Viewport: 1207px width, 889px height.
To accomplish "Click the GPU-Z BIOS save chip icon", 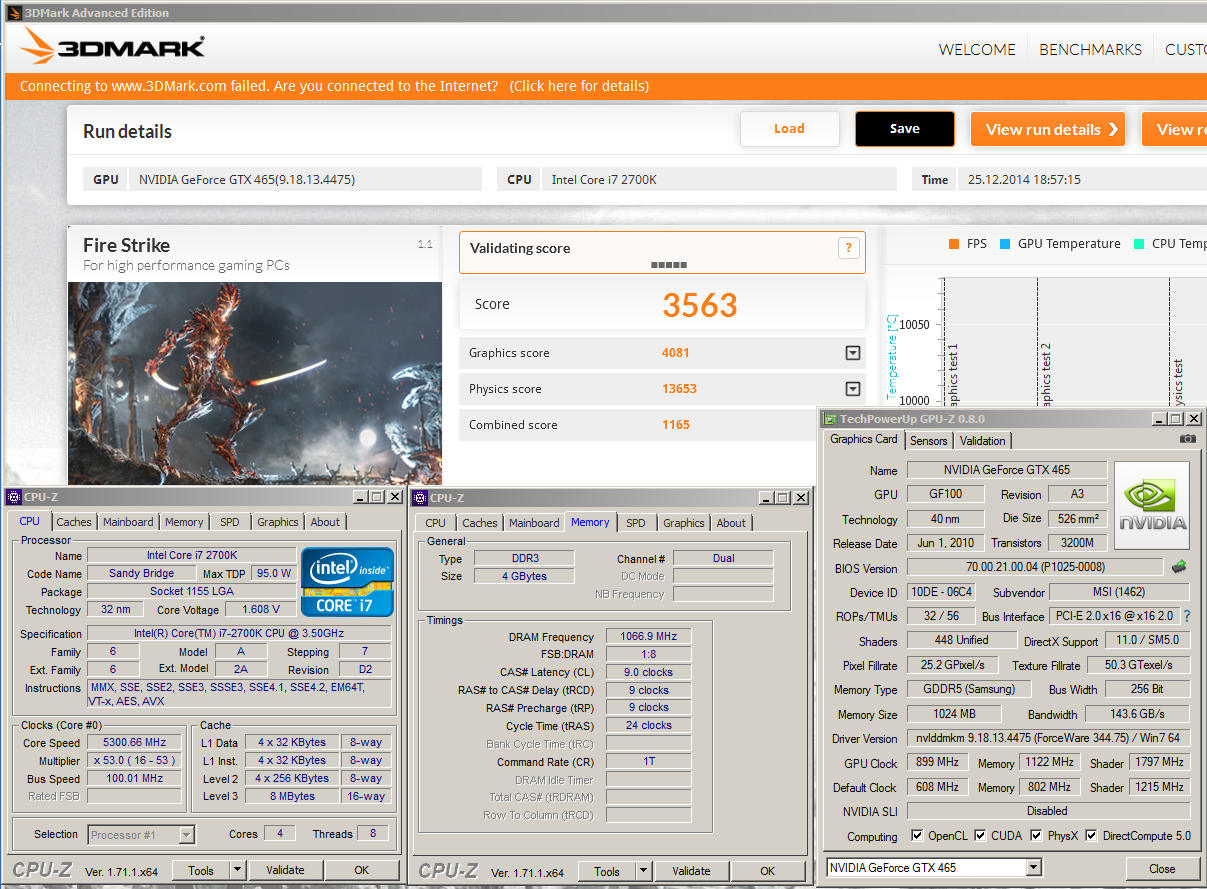I will coord(1179,567).
